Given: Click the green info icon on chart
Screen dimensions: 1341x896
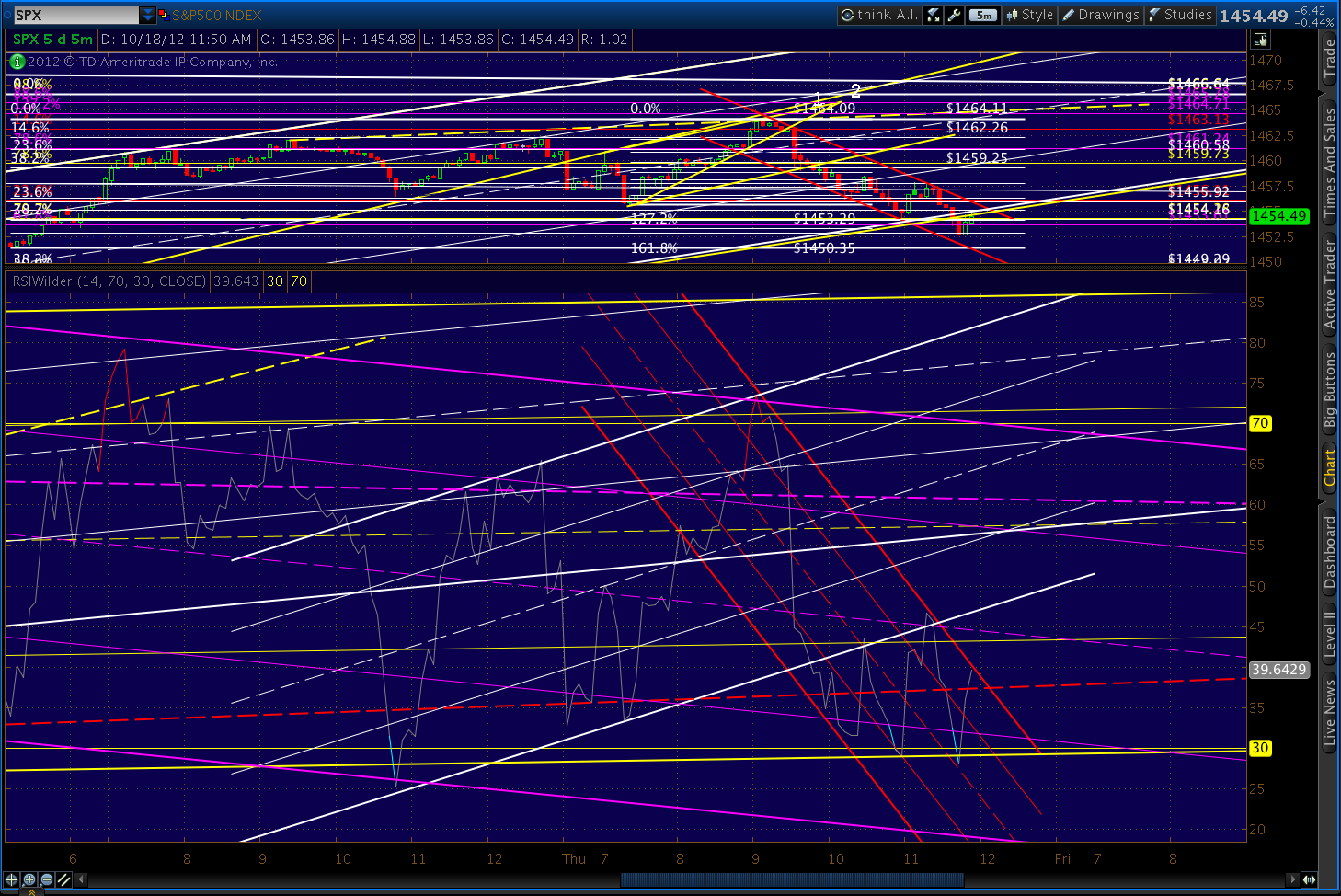Looking at the screenshot, I should click(x=17, y=62).
